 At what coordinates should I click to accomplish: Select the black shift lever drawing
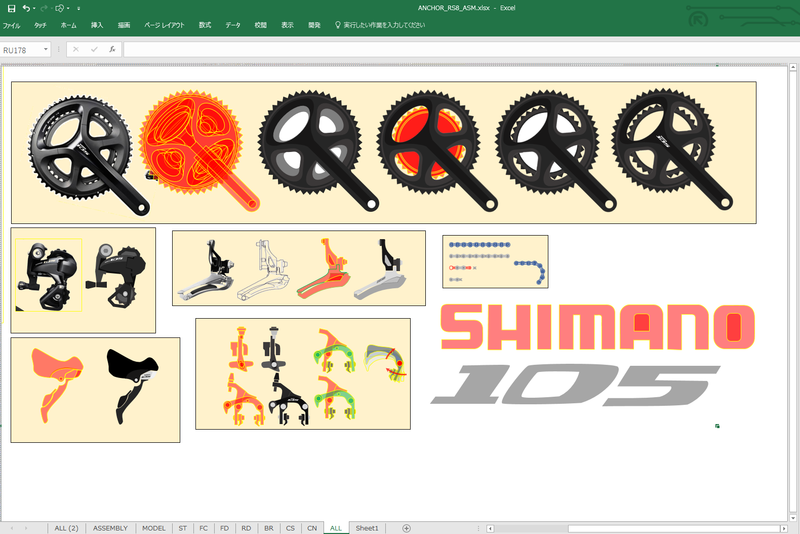pyautogui.click(x=133, y=386)
